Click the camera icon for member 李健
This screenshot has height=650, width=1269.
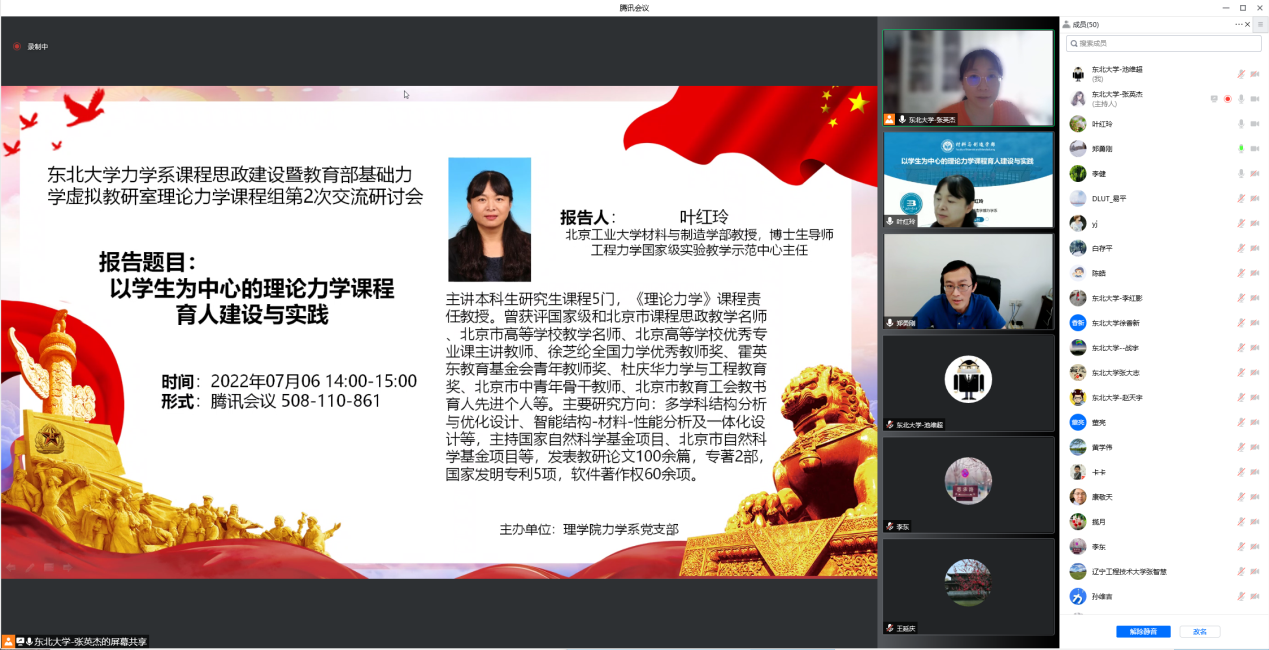point(1254,174)
